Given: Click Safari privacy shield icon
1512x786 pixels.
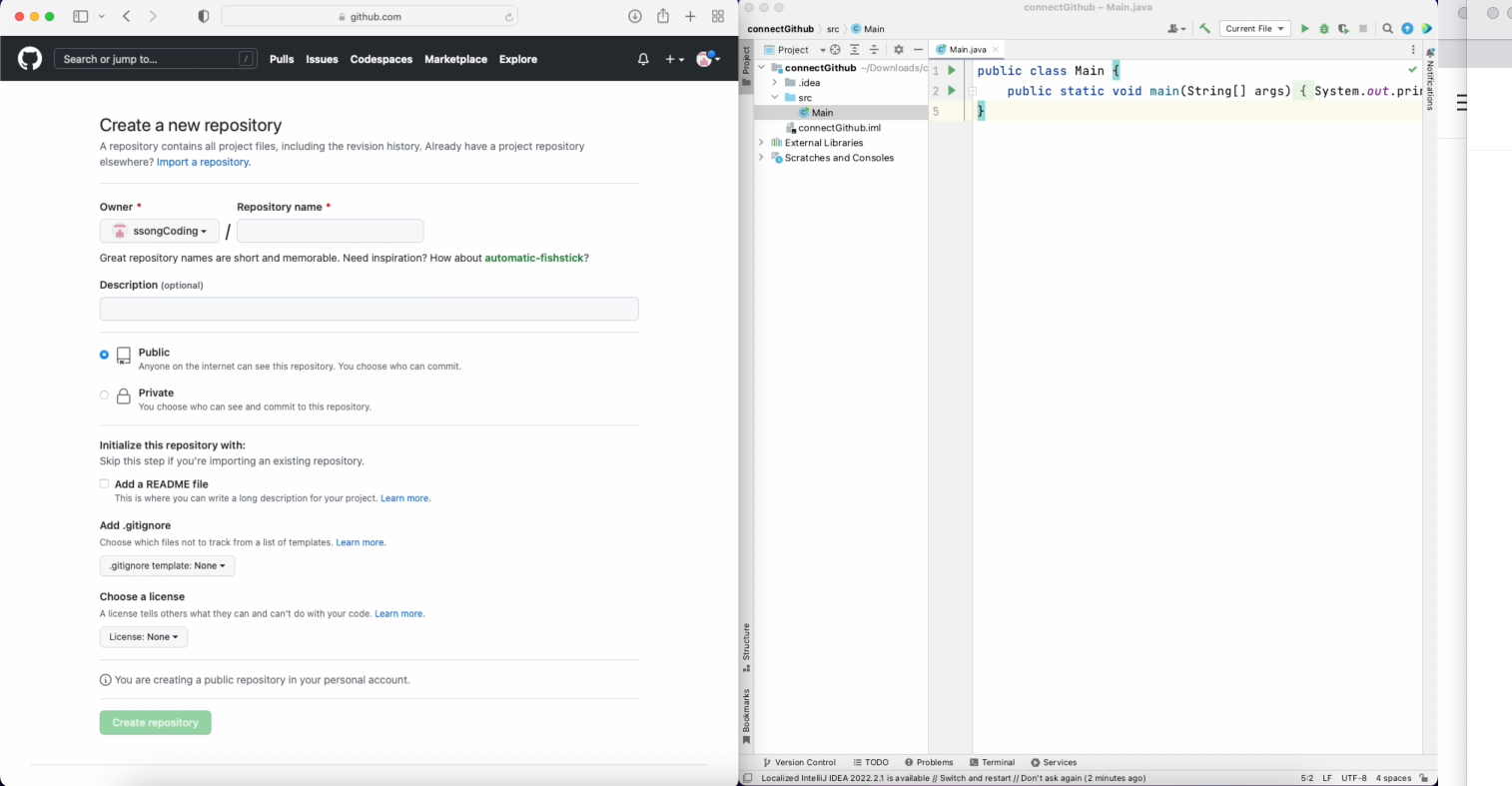Looking at the screenshot, I should tap(204, 16).
